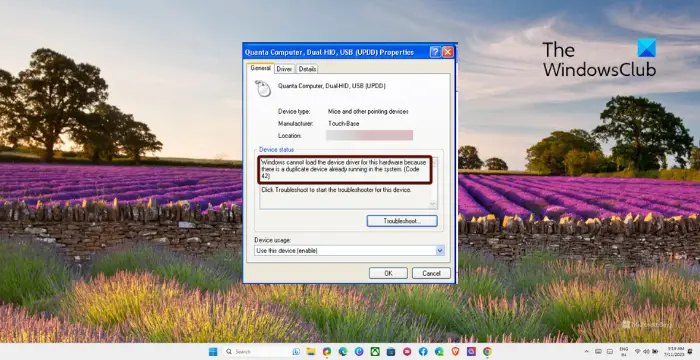700x360 pixels.
Task: Close the Properties dialog
Action: click(x=447, y=52)
